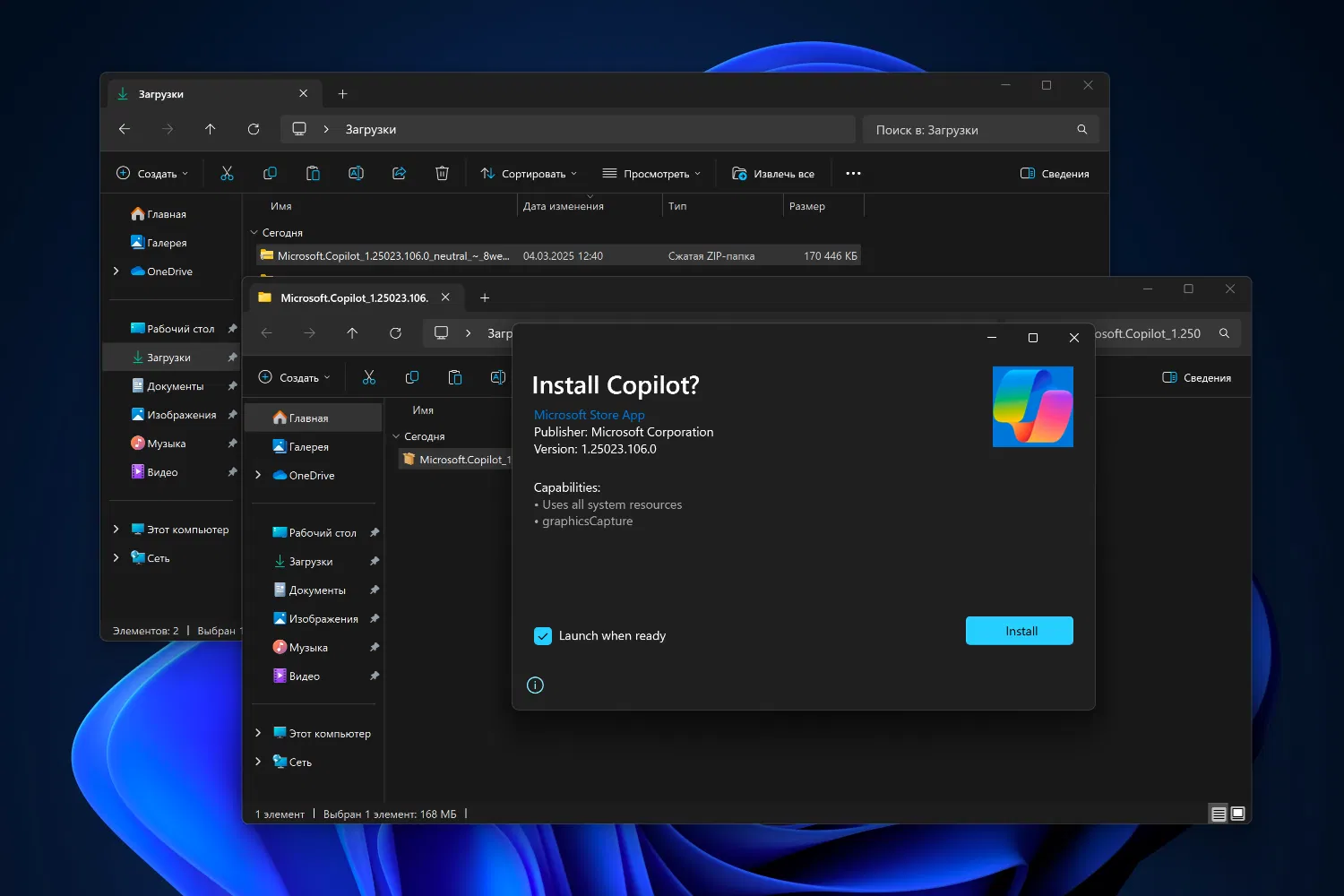
Task: Open Музыка in Microsoft.Copilot window sidebar
Action: pos(300,647)
